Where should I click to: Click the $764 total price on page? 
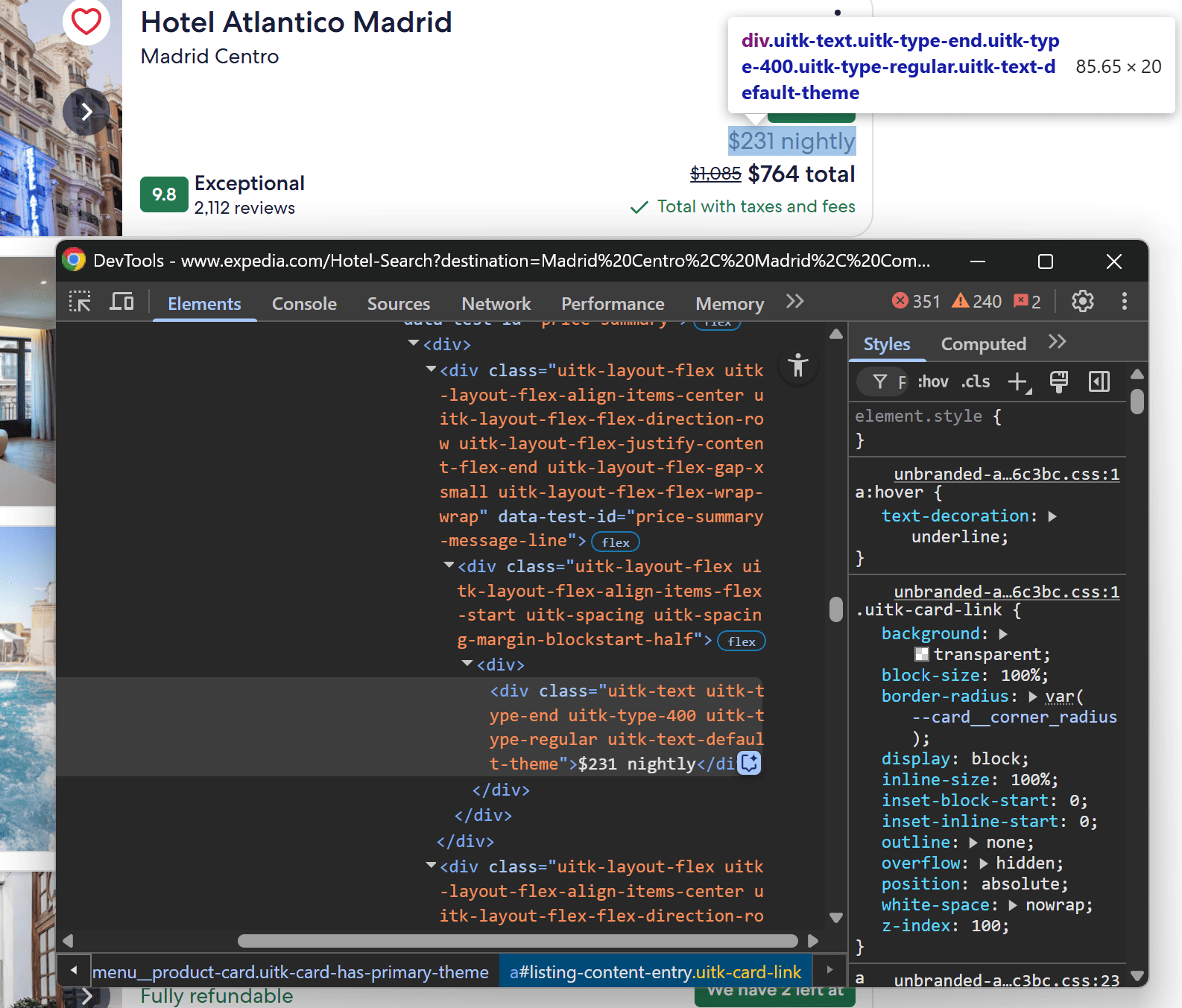tap(801, 174)
